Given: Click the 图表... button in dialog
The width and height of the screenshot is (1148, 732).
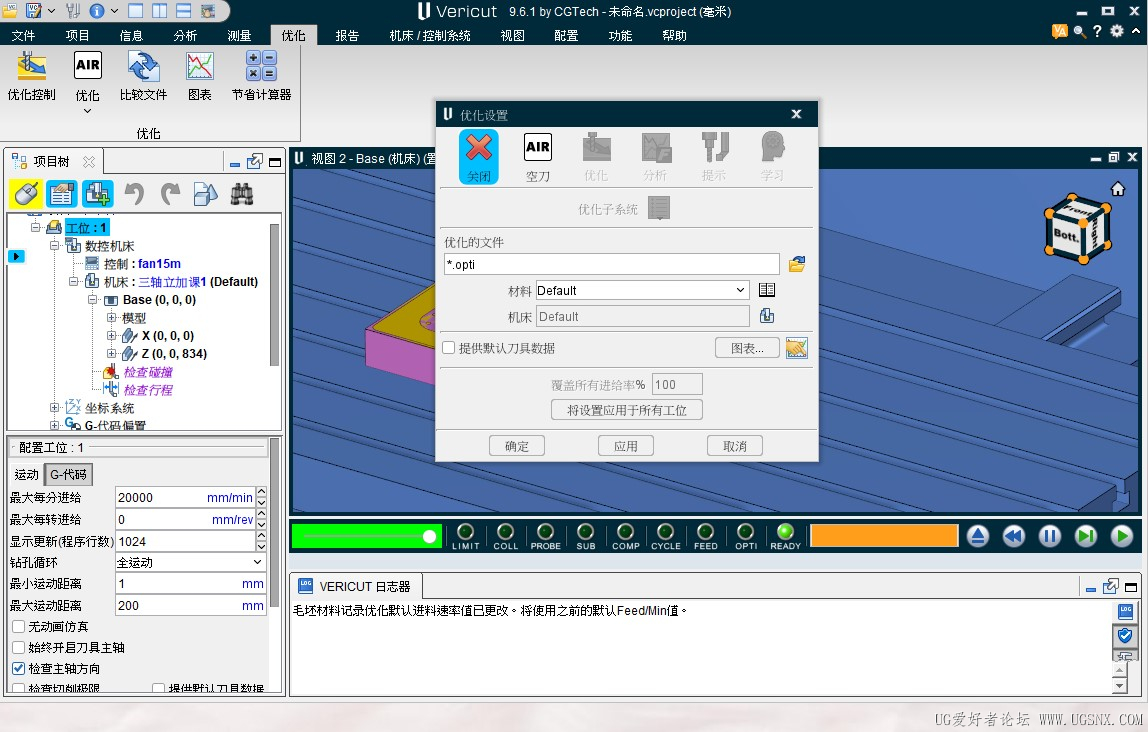Looking at the screenshot, I should (748, 348).
